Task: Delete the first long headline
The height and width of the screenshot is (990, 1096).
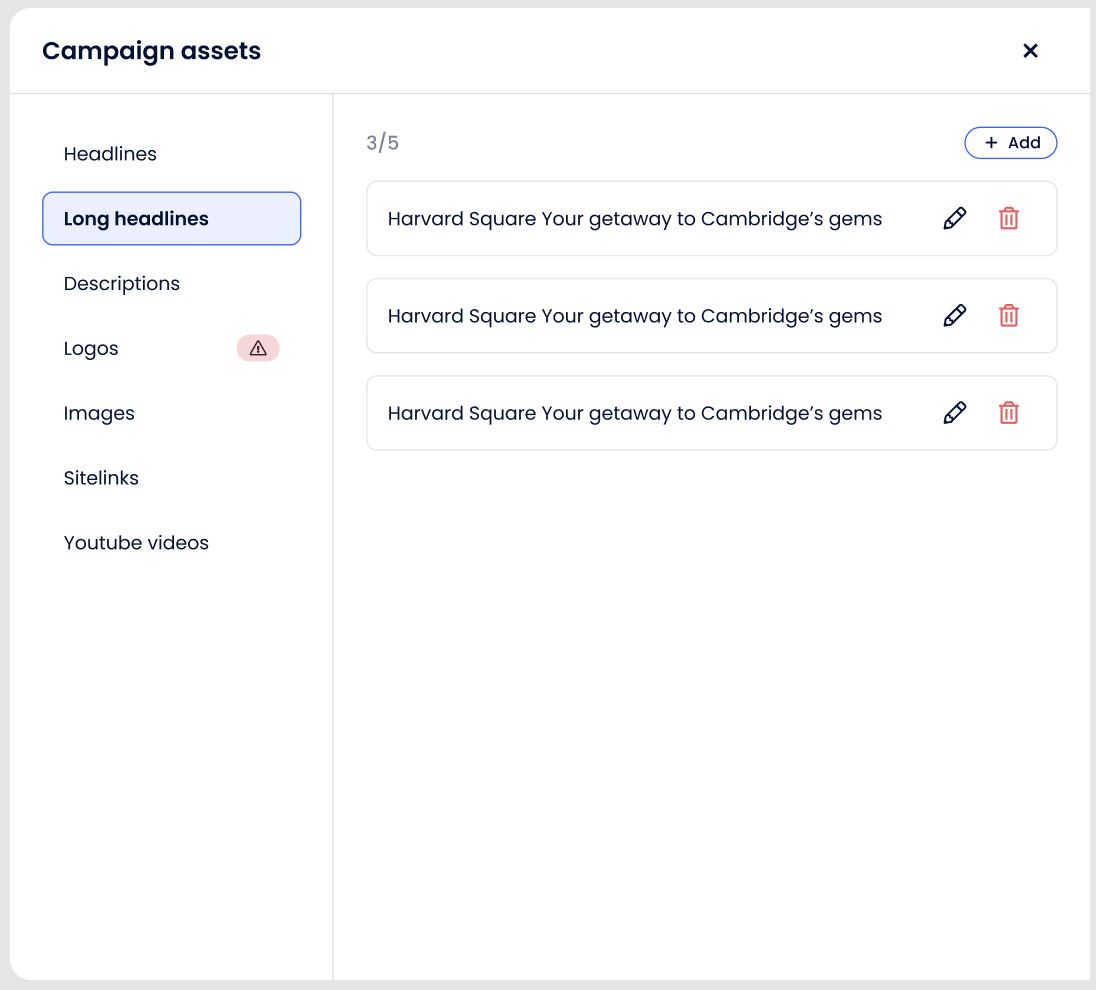Action: [1009, 219]
